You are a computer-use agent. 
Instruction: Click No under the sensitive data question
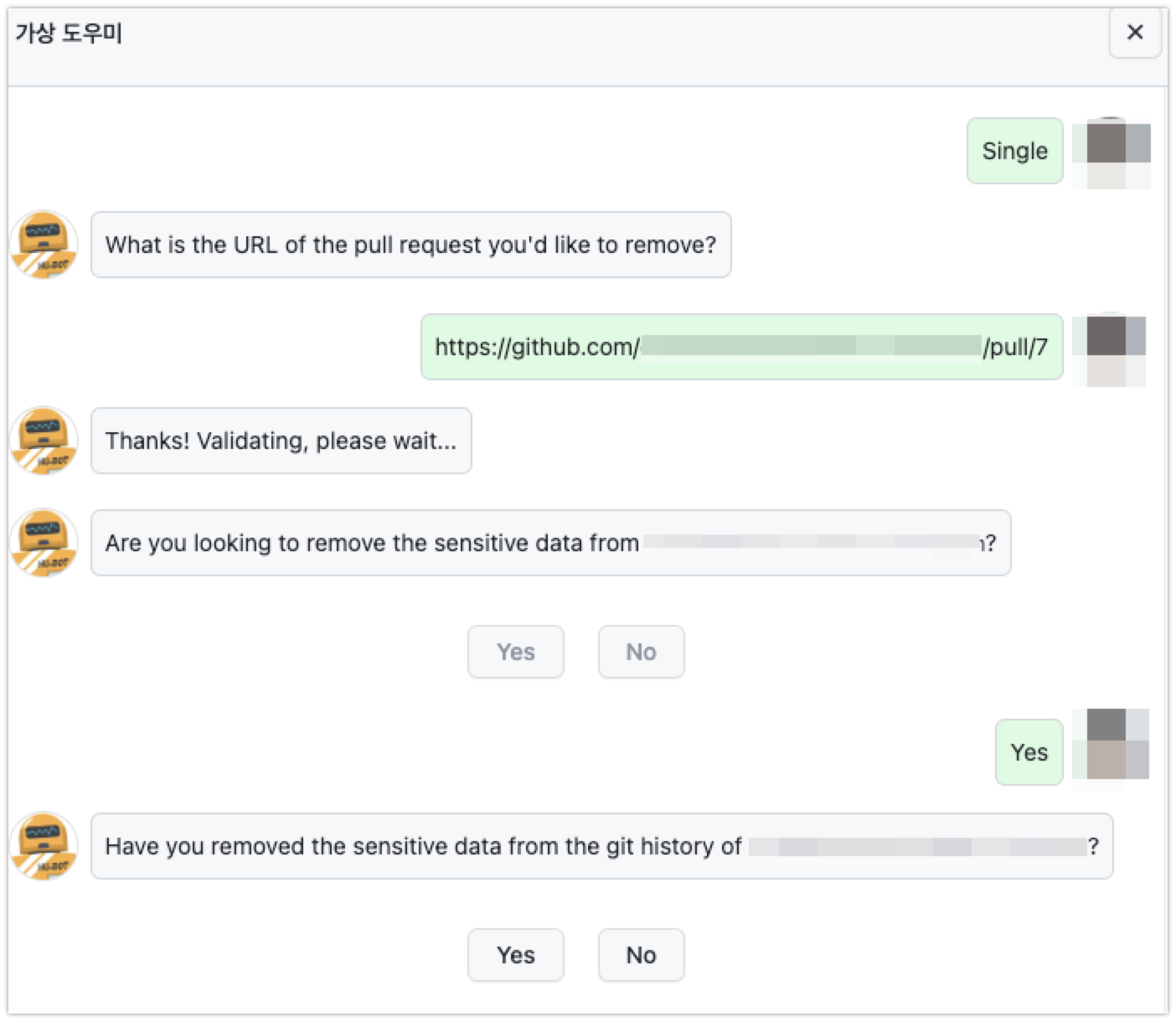[x=641, y=652]
